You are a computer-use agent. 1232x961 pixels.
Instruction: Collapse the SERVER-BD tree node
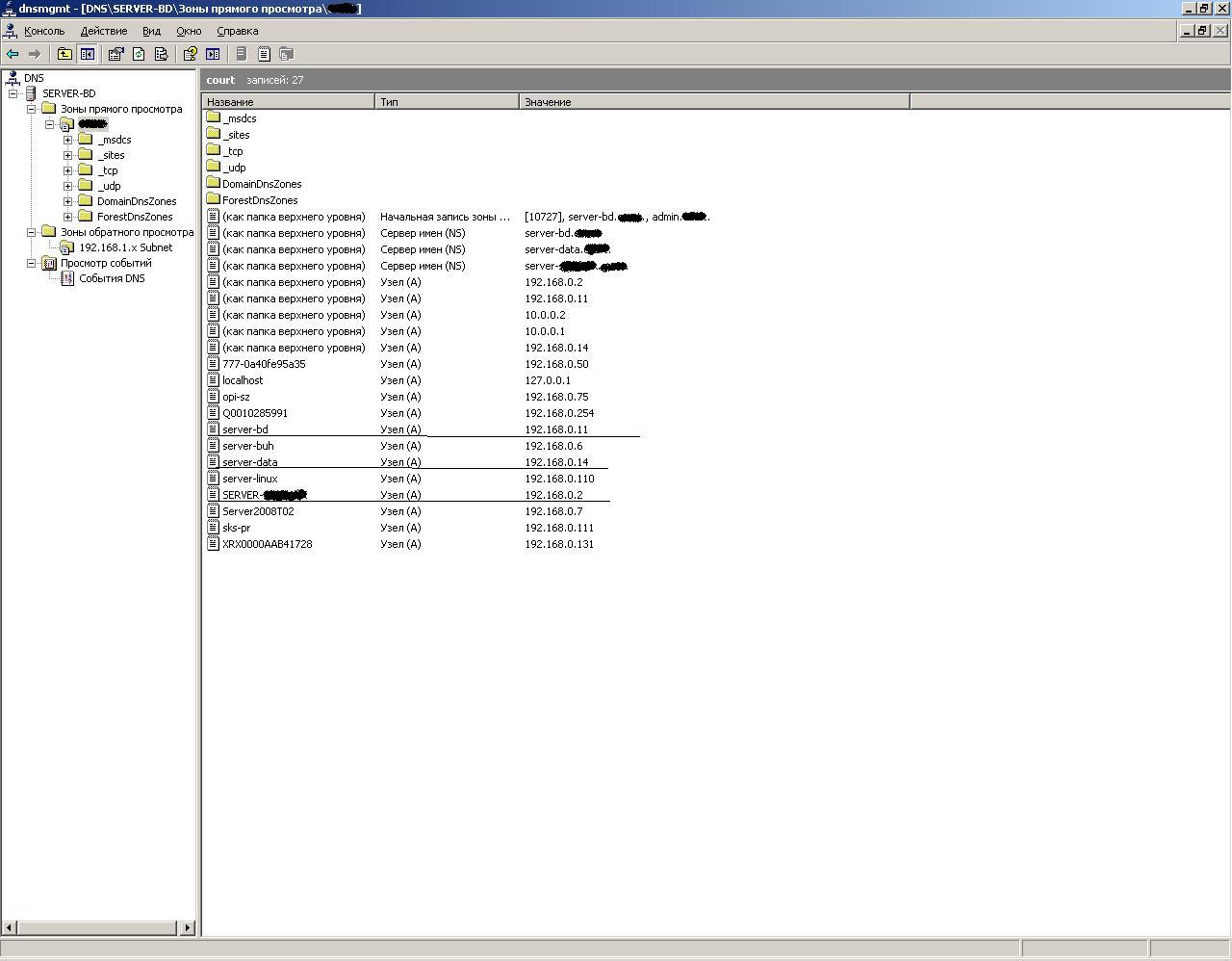[13, 93]
